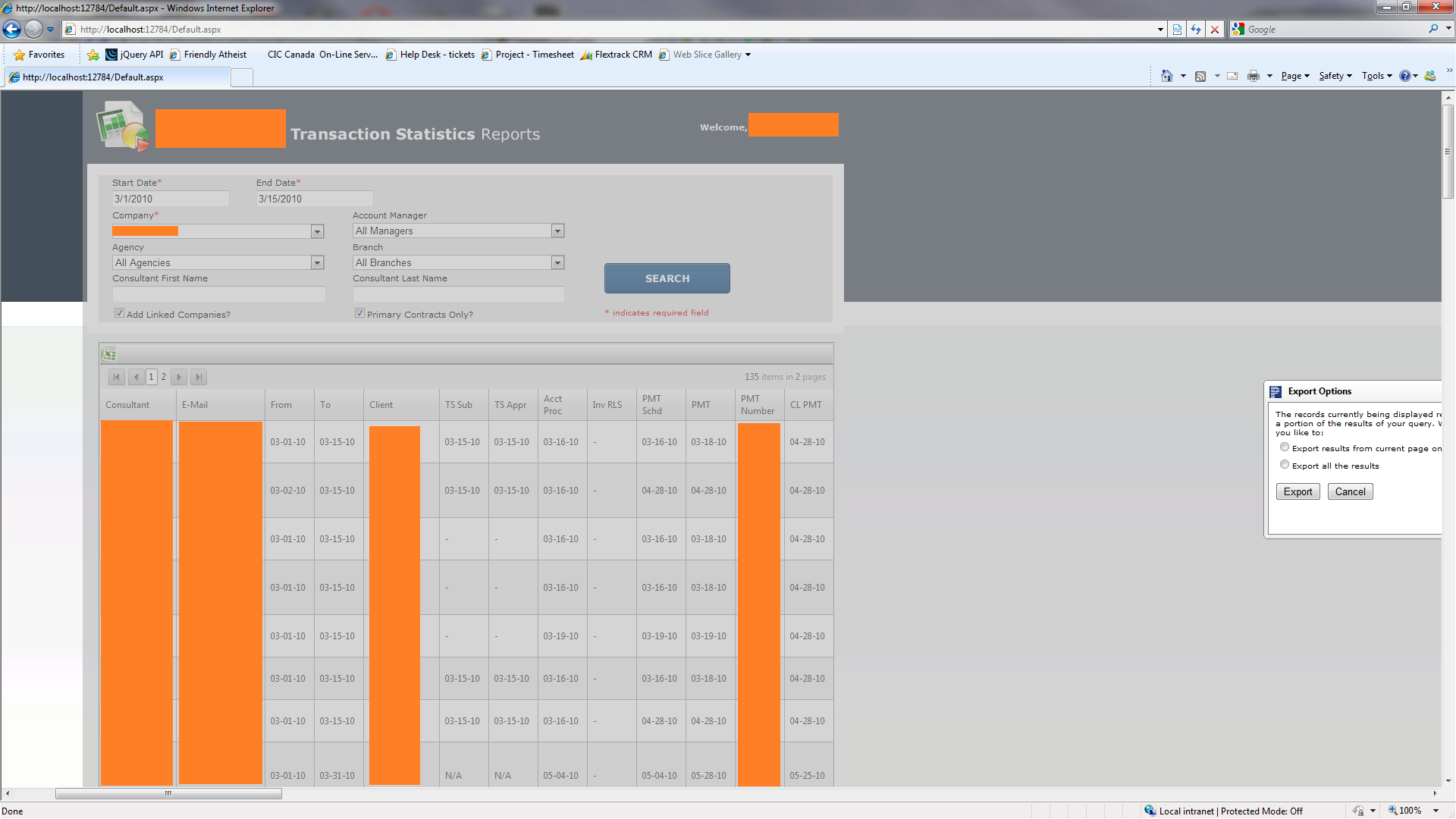Screen dimensions: 1456x819
Task: Click the horizontal scrollbar thumb
Action: click(168, 794)
